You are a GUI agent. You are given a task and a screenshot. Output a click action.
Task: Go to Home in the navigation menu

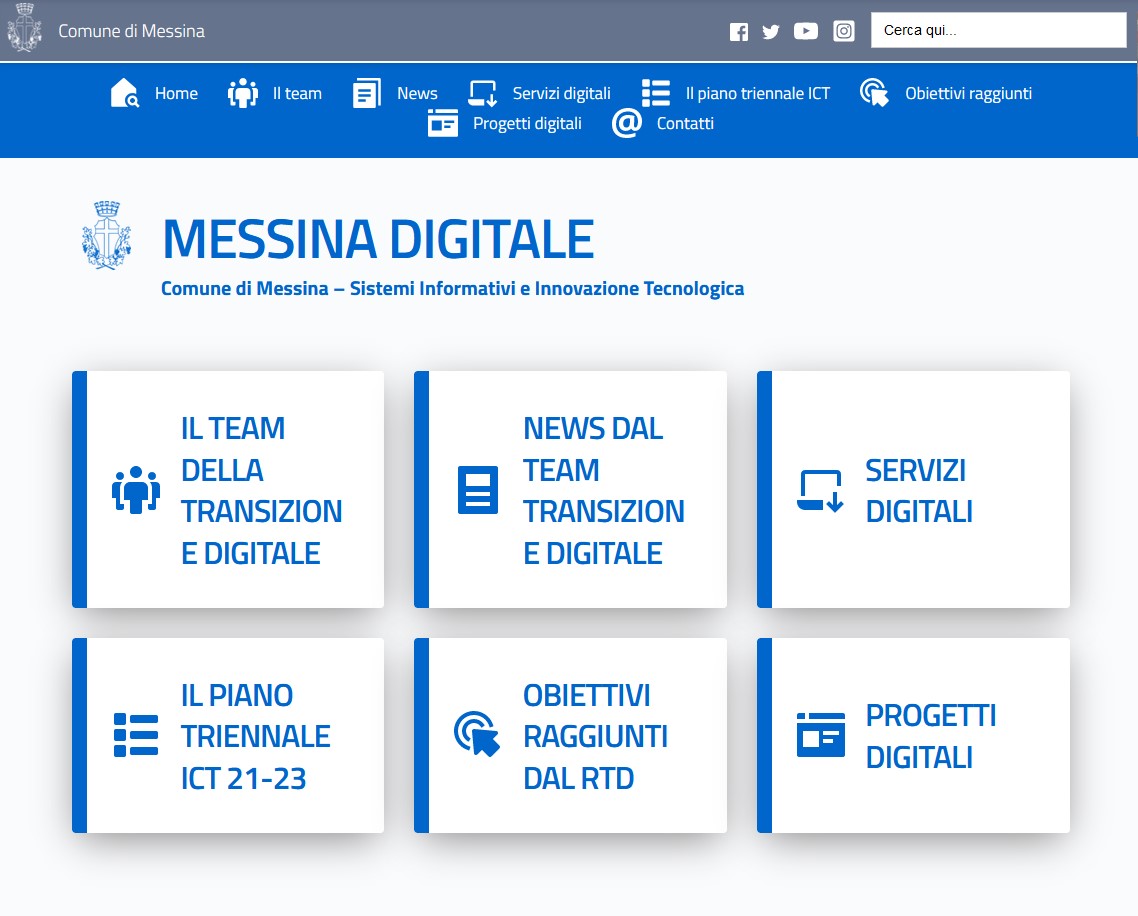tap(176, 94)
